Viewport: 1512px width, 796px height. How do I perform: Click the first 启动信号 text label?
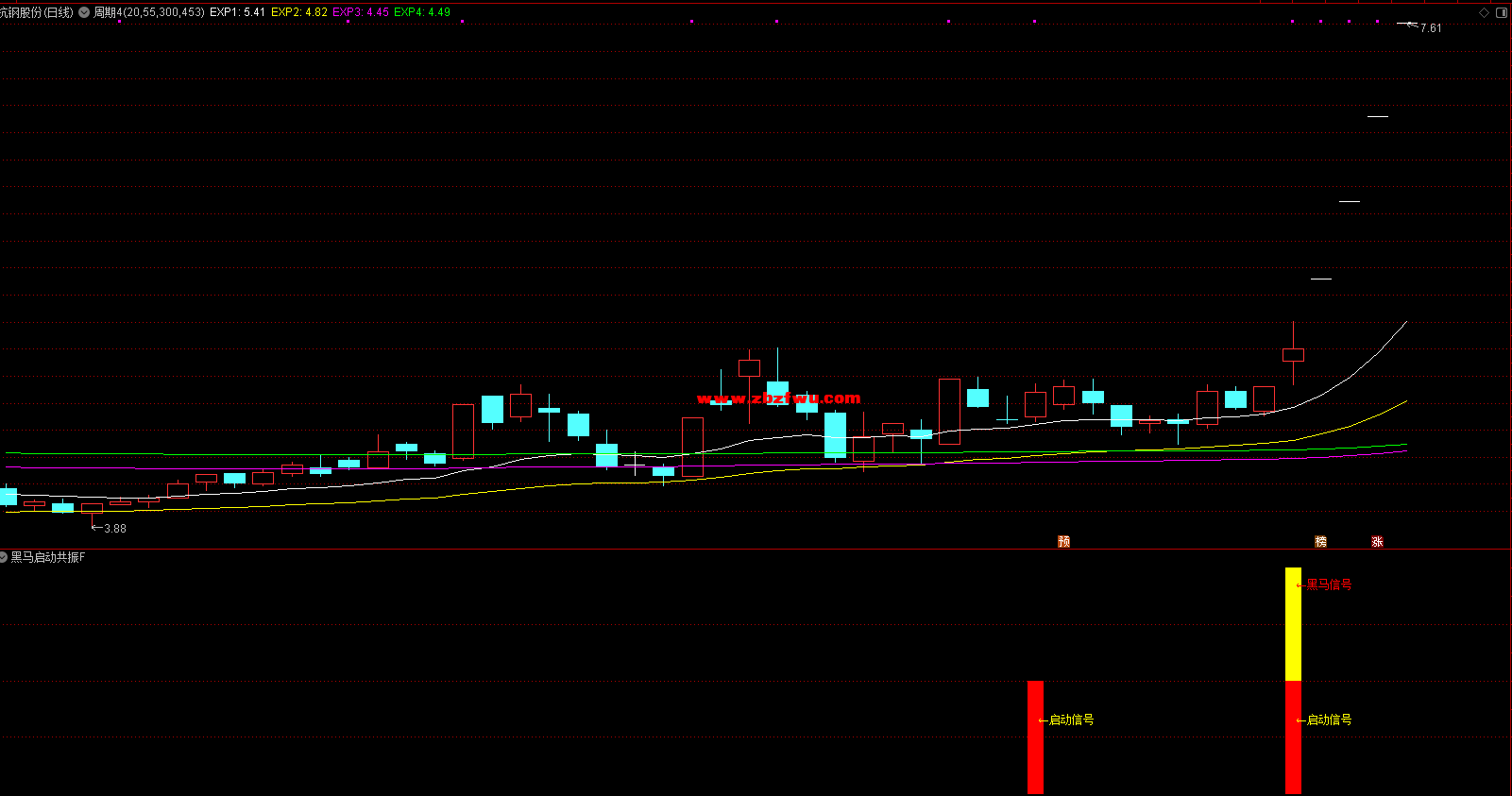point(1071,720)
